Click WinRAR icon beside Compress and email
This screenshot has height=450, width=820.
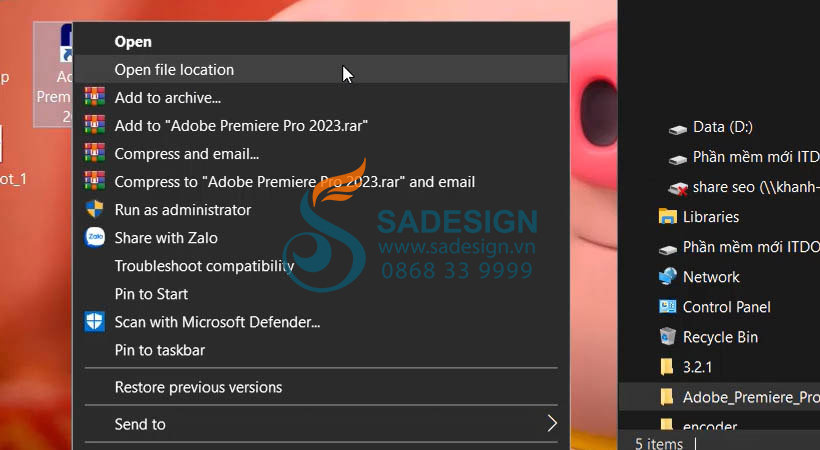coord(95,153)
